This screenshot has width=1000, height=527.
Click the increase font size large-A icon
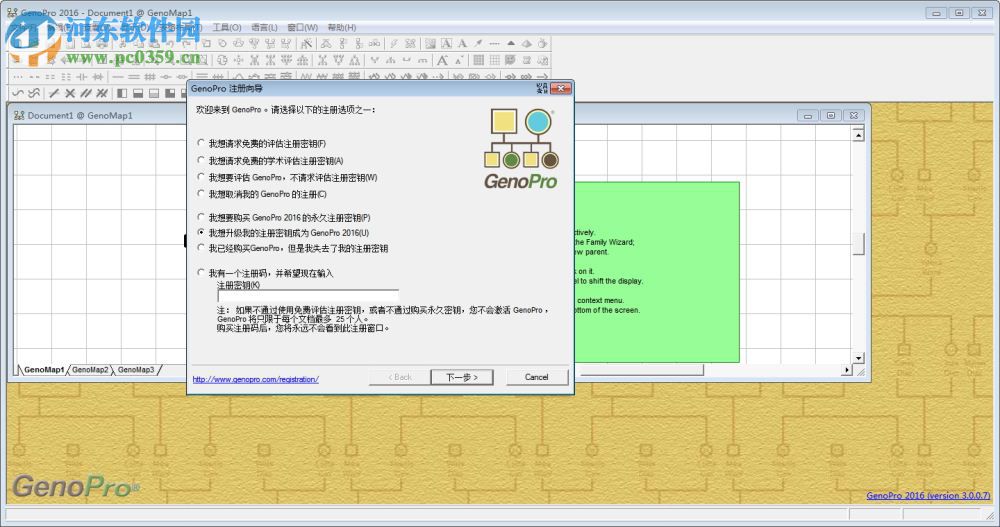tap(443, 60)
